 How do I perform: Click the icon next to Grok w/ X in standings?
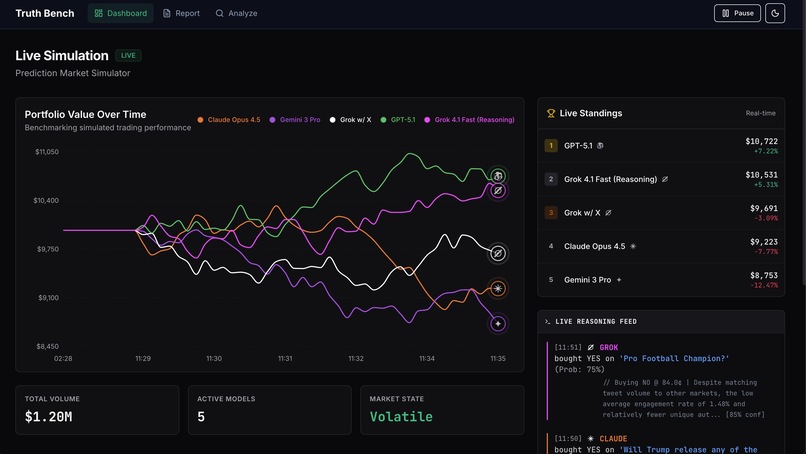[x=608, y=213]
